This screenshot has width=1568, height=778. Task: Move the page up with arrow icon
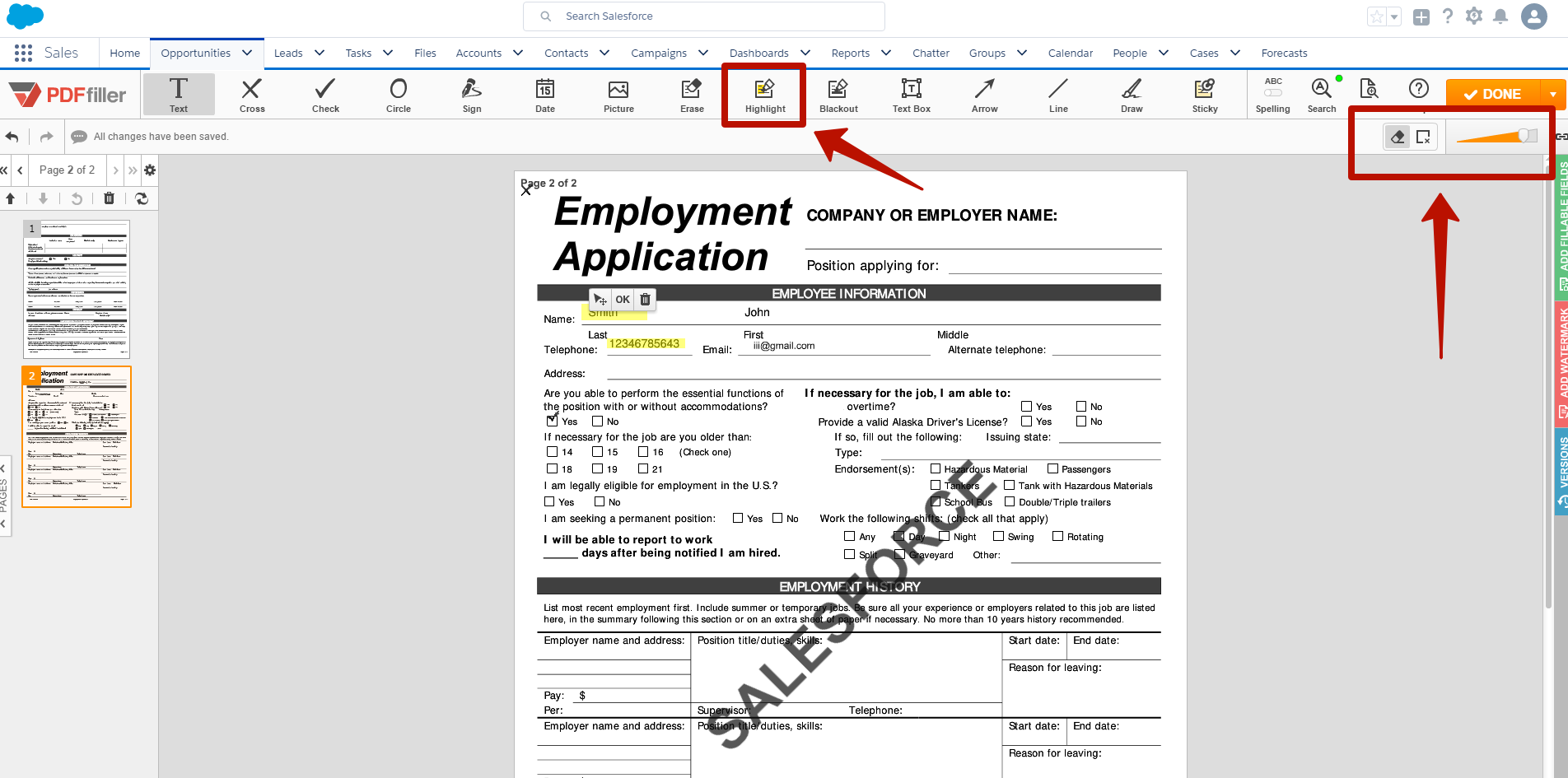[10, 198]
